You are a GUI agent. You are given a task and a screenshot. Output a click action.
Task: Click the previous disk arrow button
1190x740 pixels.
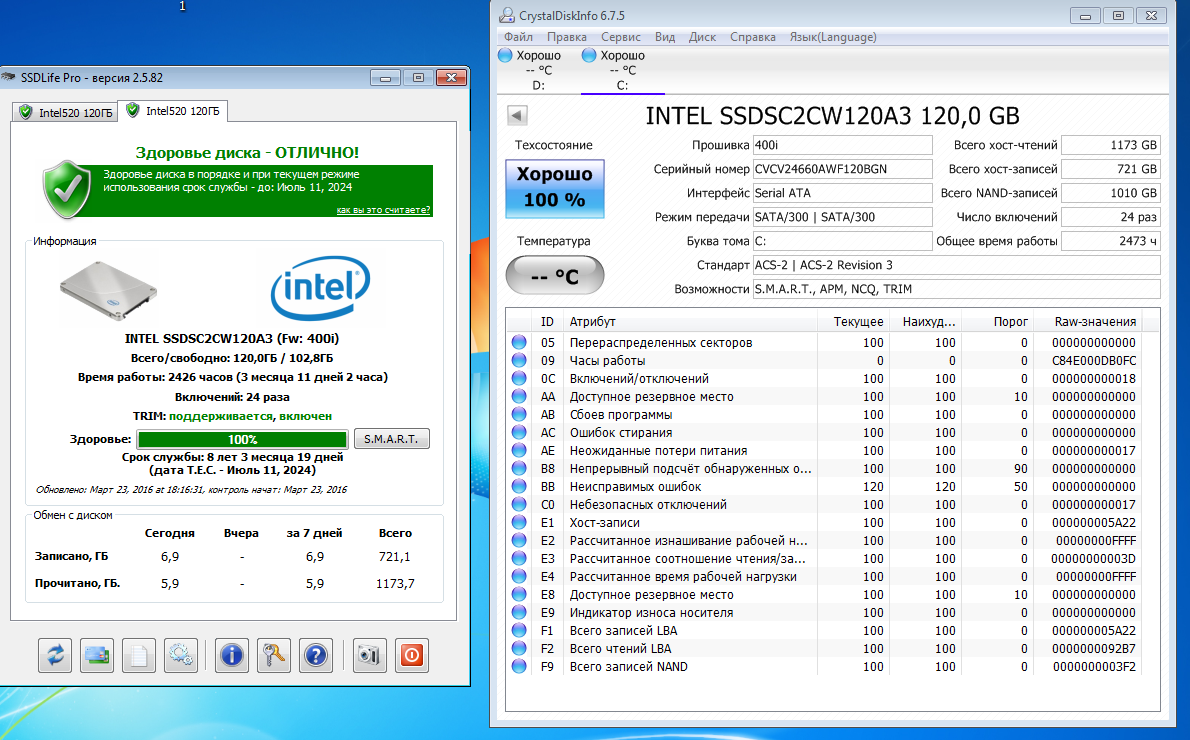click(518, 116)
